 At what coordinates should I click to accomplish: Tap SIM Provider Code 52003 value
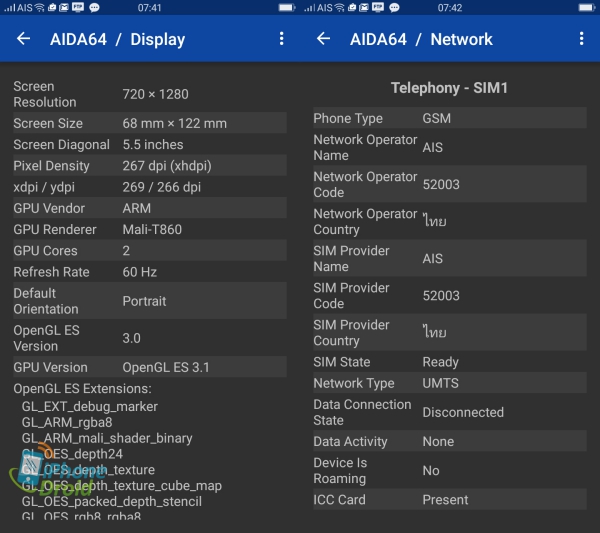click(x=441, y=296)
